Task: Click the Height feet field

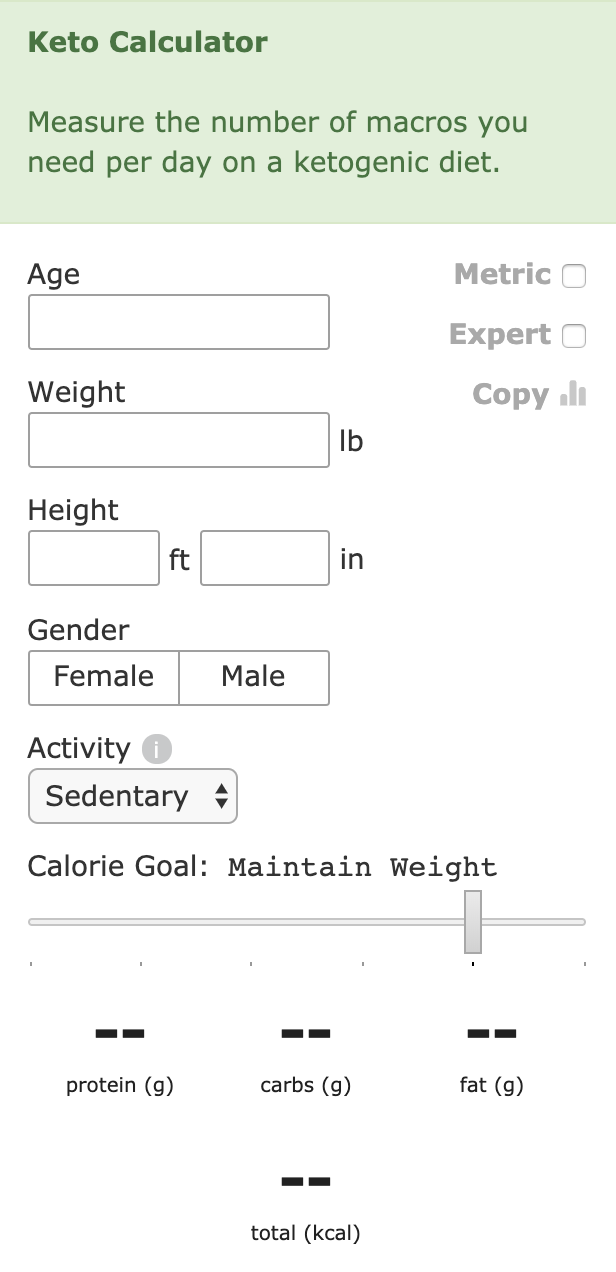Action: [94, 558]
